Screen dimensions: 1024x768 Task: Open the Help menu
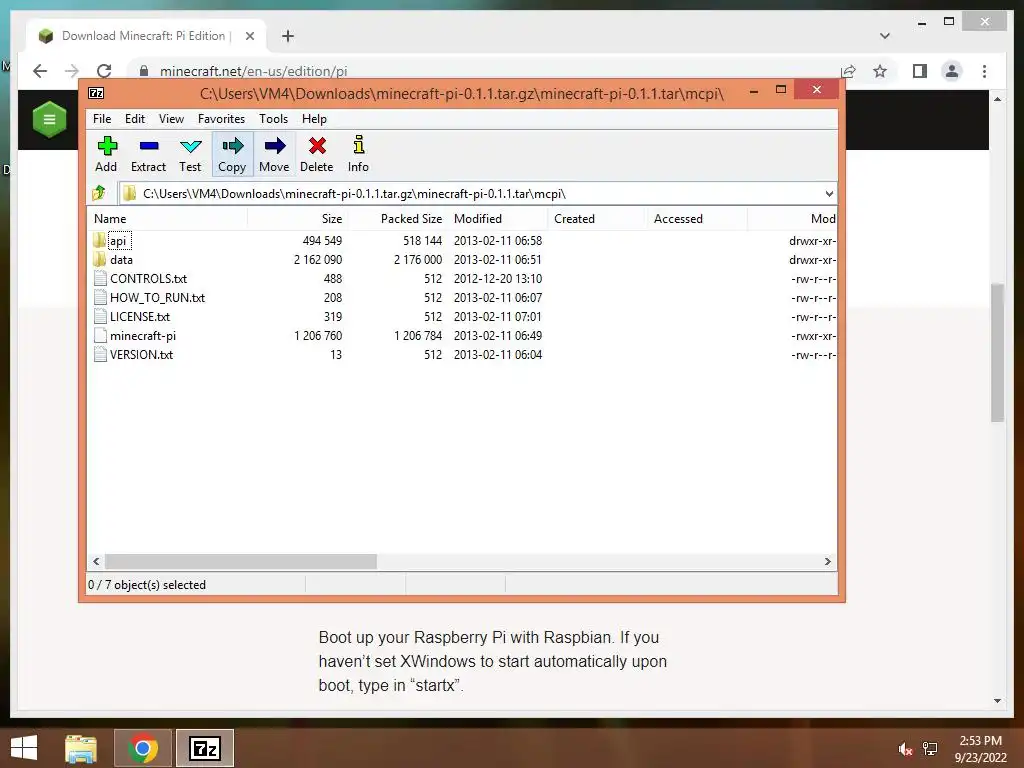coord(314,119)
